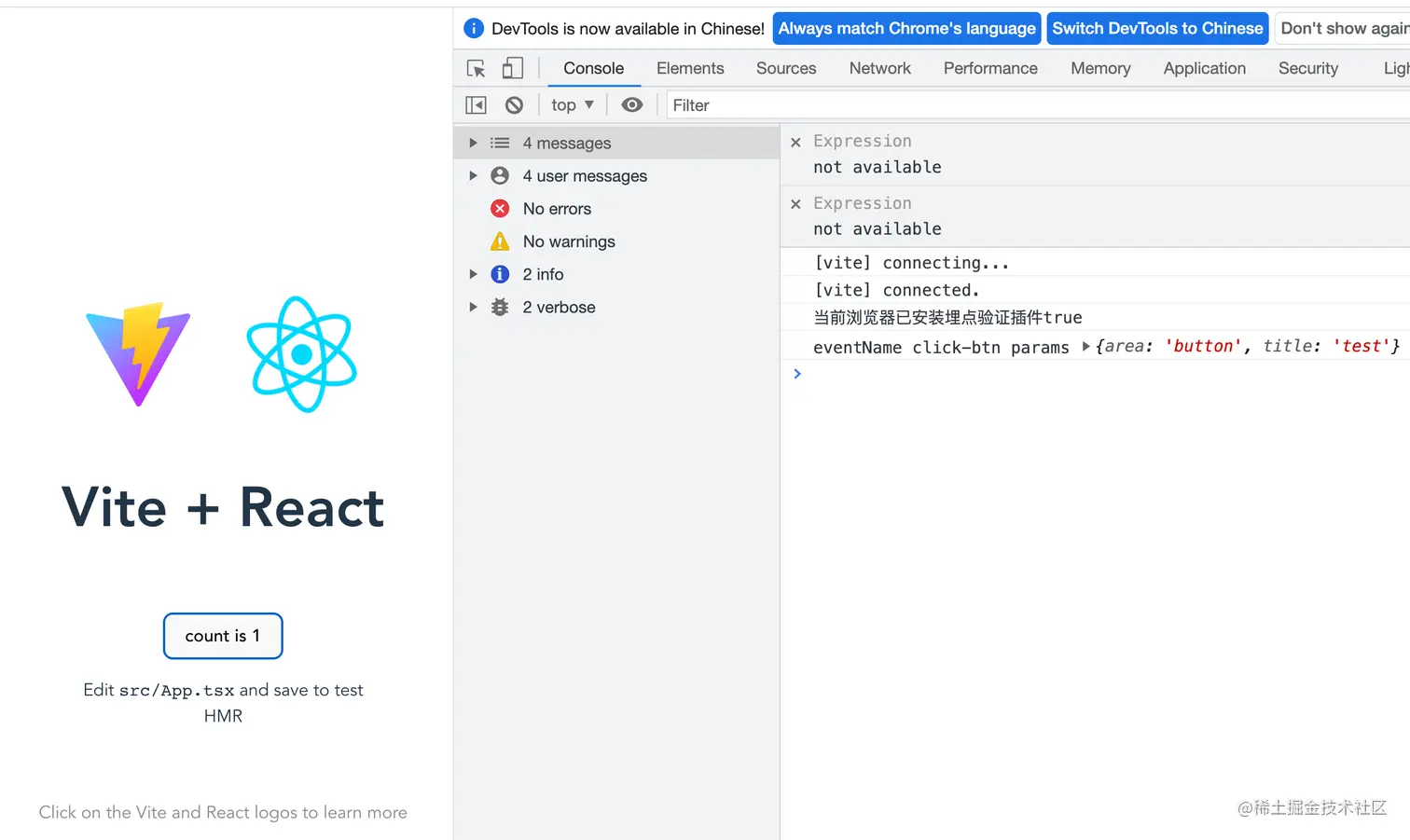Activate the inspect element picker icon
The image size is (1410, 840).
pos(477,68)
